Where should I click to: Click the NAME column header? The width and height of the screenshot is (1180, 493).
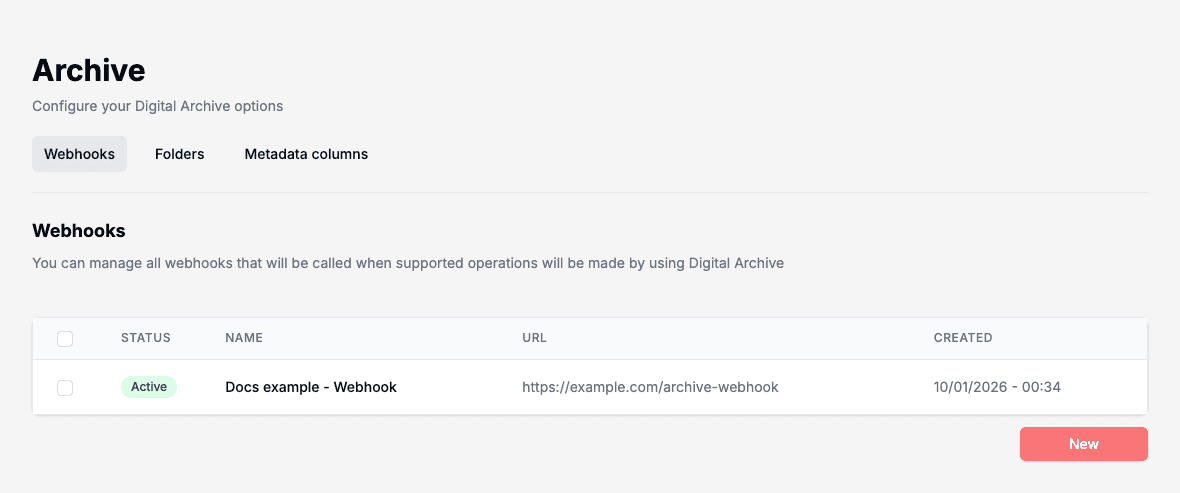(244, 338)
